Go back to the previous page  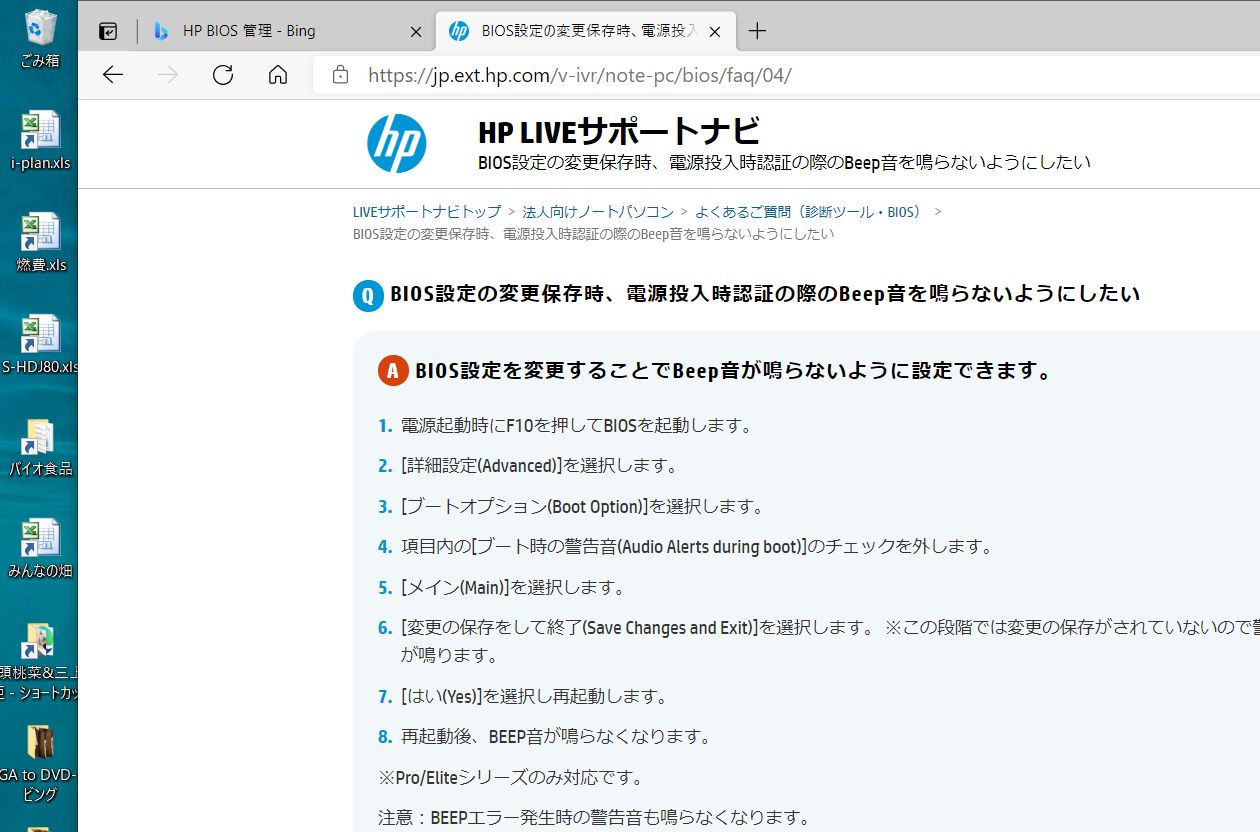coord(113,75)
